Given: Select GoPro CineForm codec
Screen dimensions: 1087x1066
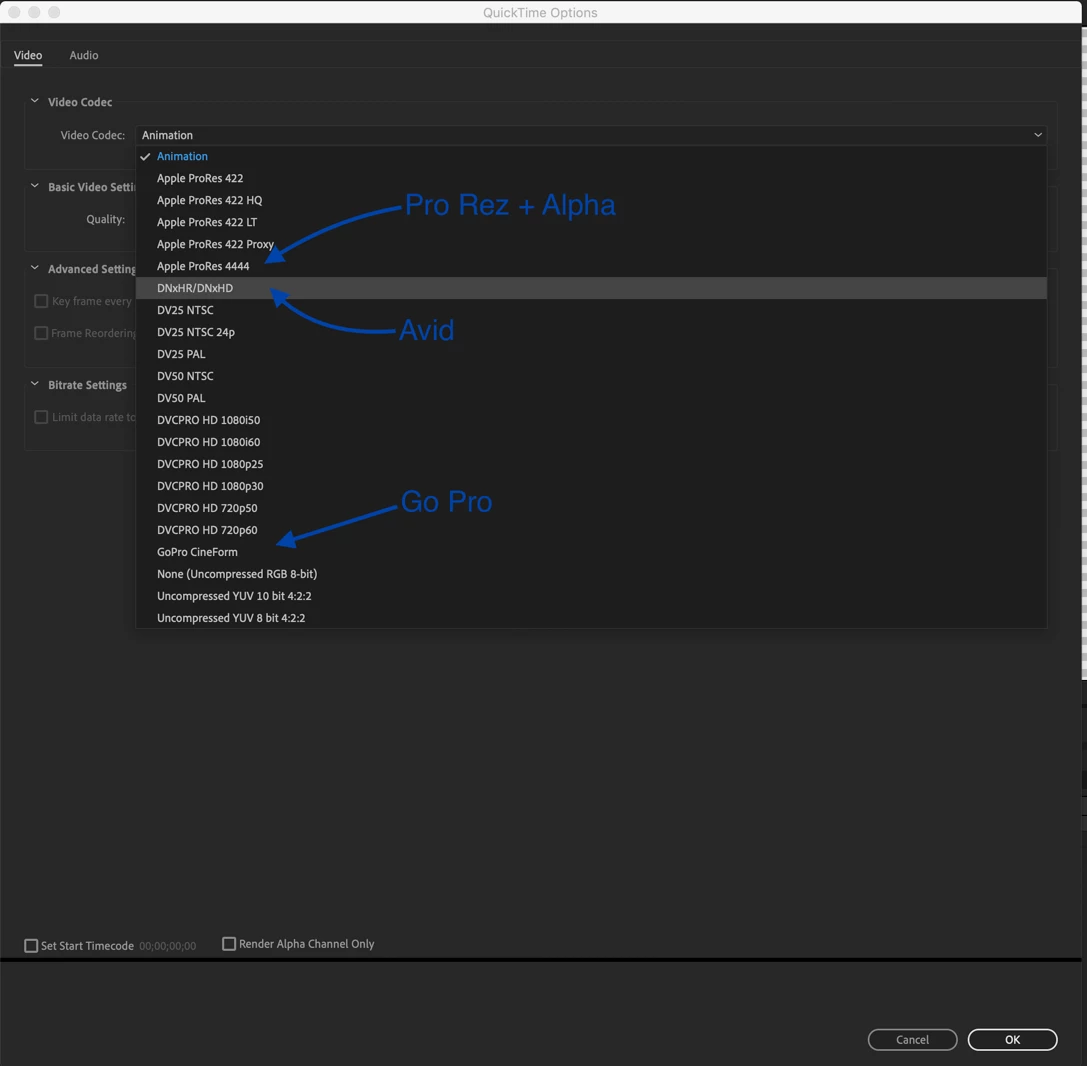Looking at the screenshot, I should click(591, 552).
